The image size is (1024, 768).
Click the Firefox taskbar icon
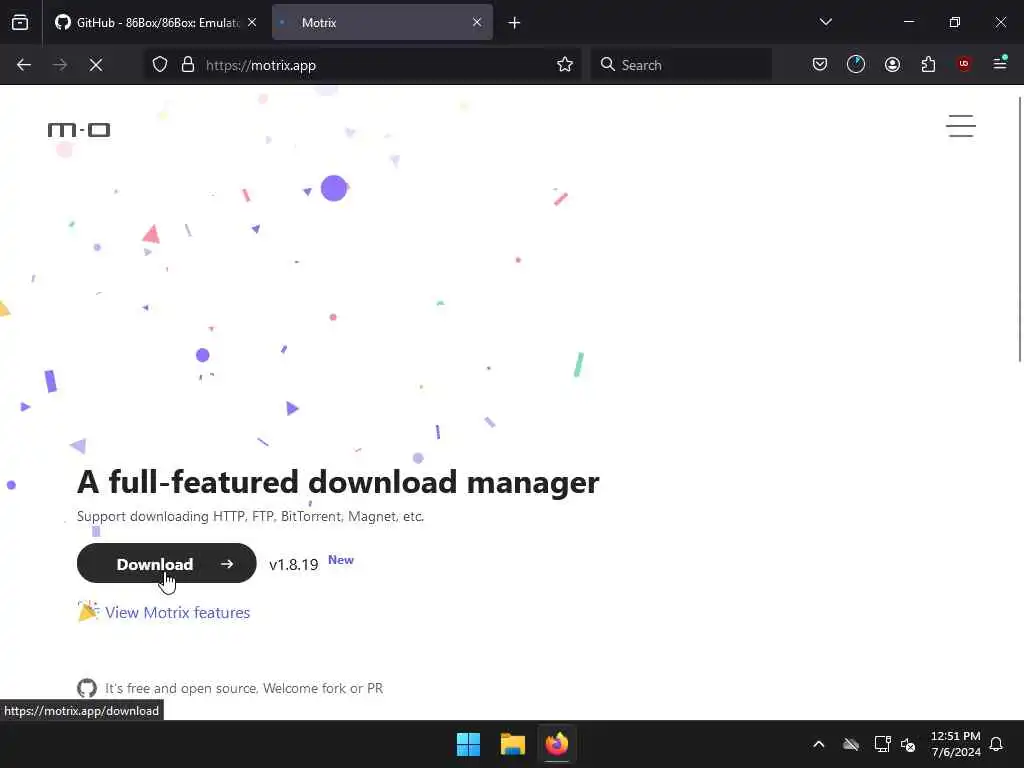pyautogui.click(x=556, y=744)
